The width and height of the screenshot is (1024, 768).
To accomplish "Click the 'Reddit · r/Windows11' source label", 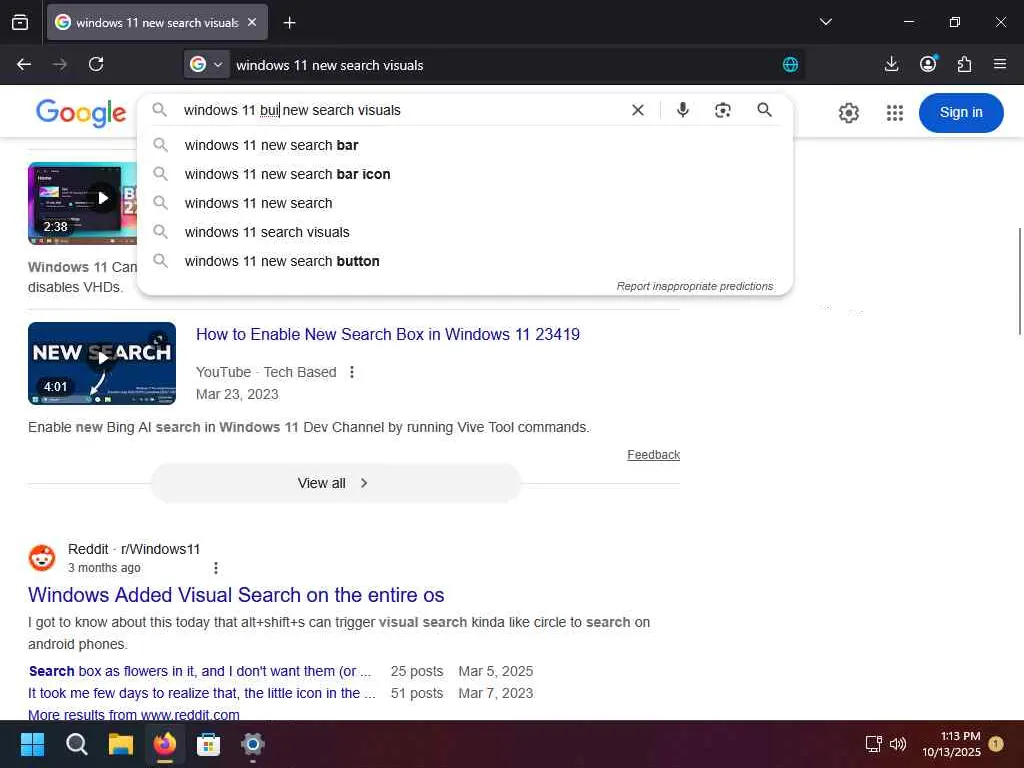I will (134, 549).
